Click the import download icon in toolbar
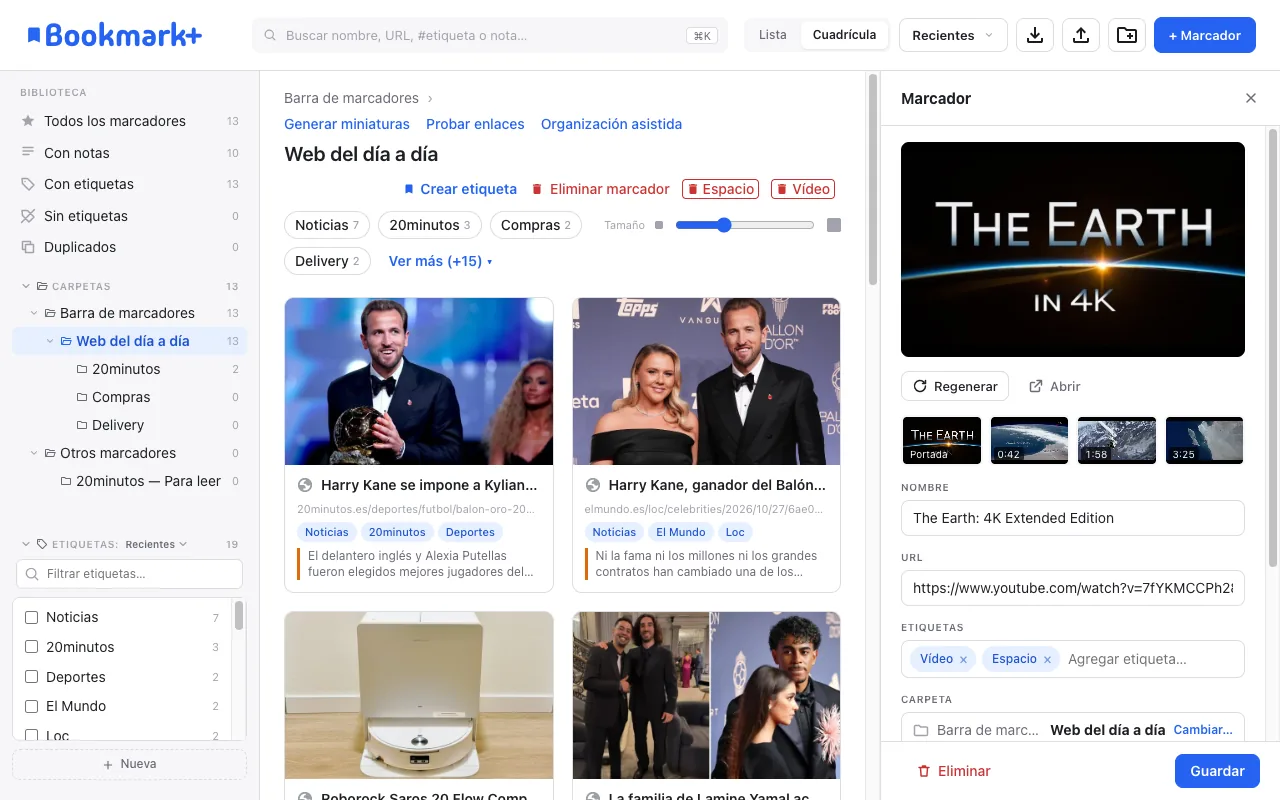 pos(1035,35)
